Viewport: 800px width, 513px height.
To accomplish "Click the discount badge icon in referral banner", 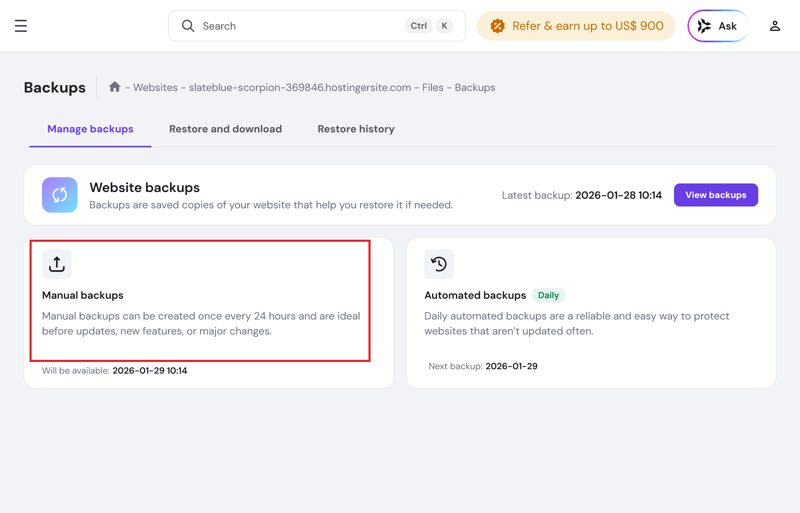I will click(497, 26).
